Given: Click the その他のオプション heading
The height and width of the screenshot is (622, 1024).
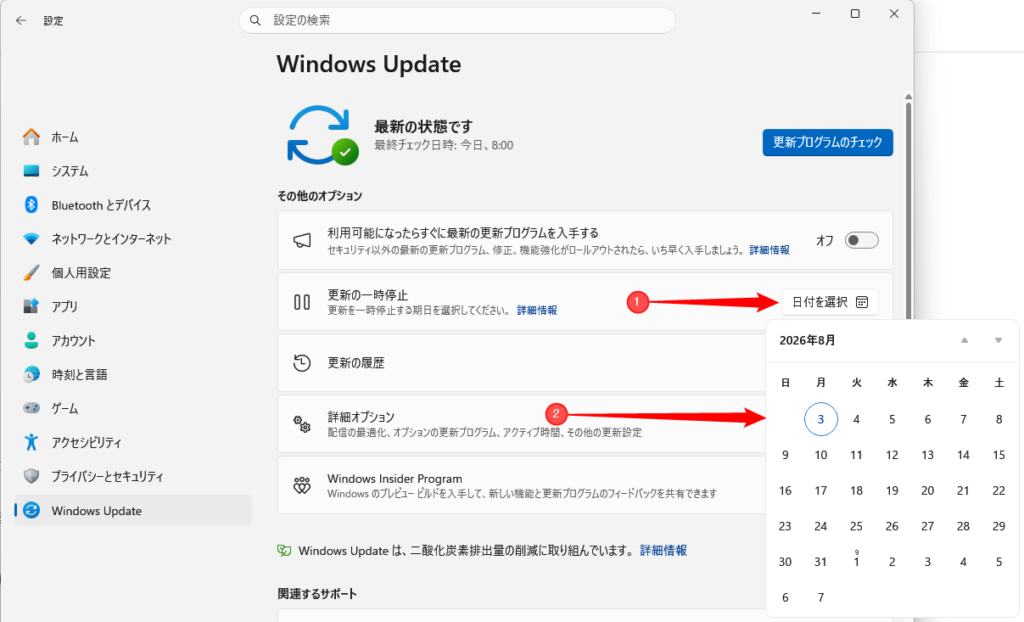Looking at the screenshot, I should pyautogui.click(x=319, y=196).
